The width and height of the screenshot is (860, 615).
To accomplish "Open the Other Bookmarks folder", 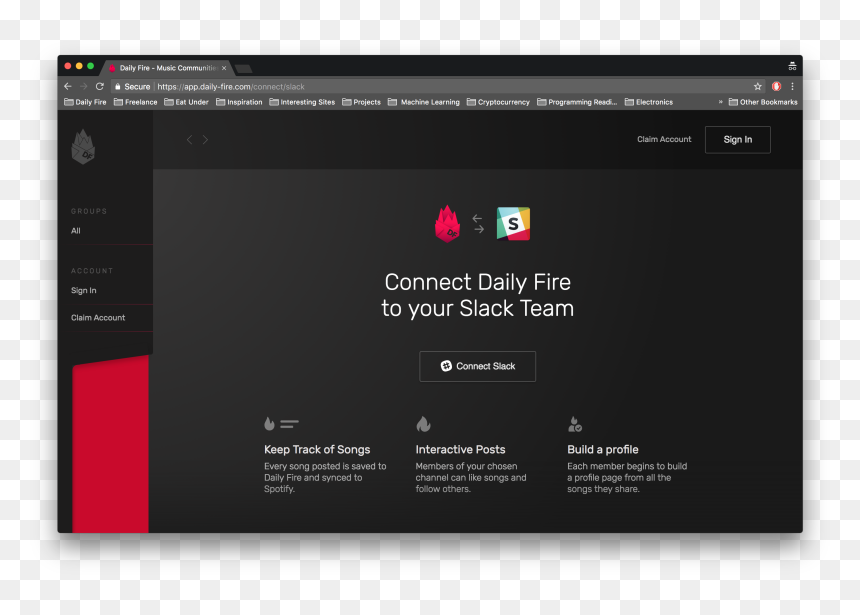I will click(763, 102).
